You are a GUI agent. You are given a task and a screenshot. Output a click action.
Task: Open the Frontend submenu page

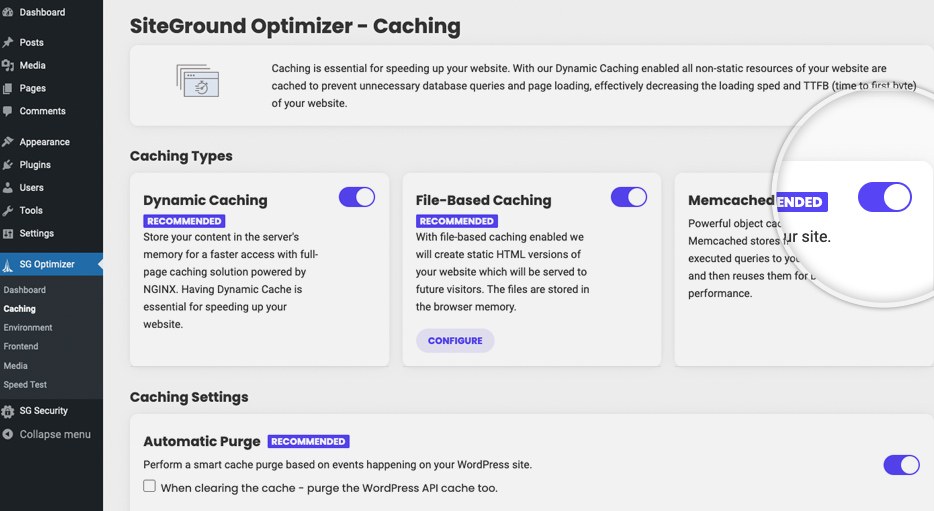21,346
